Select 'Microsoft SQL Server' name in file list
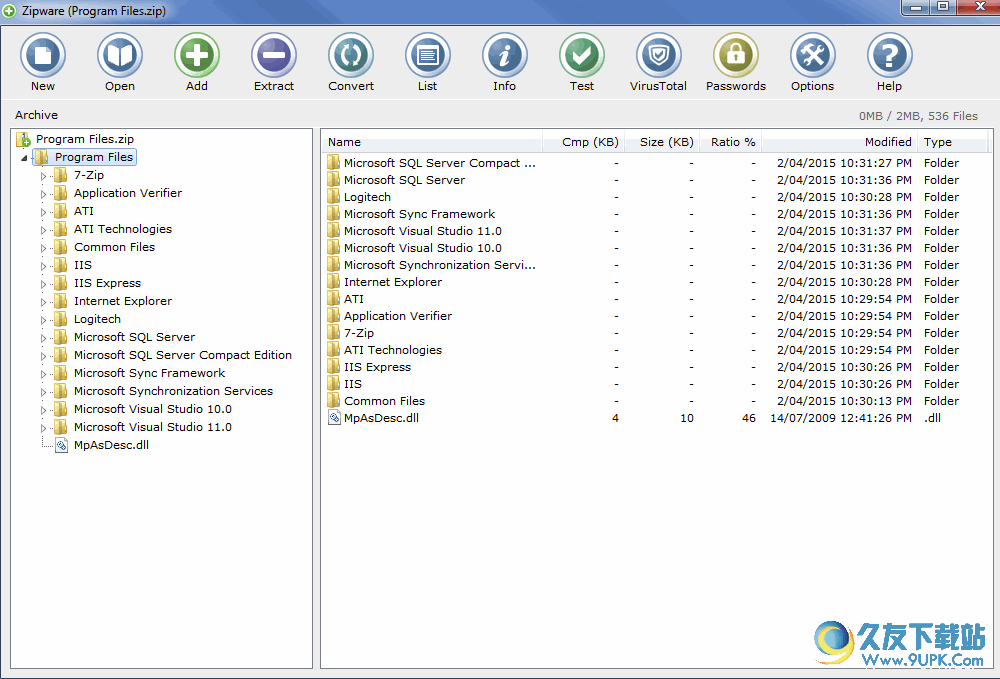Viewport: 1000px width, 679px height. coord(404,180)
